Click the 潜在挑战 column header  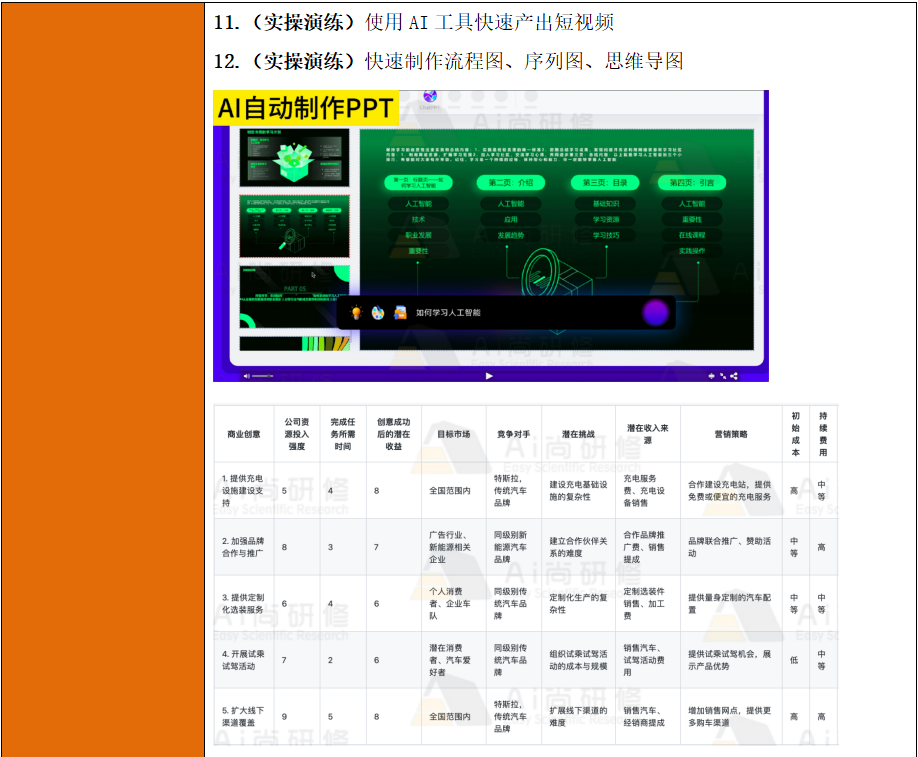tap(578, 434)
